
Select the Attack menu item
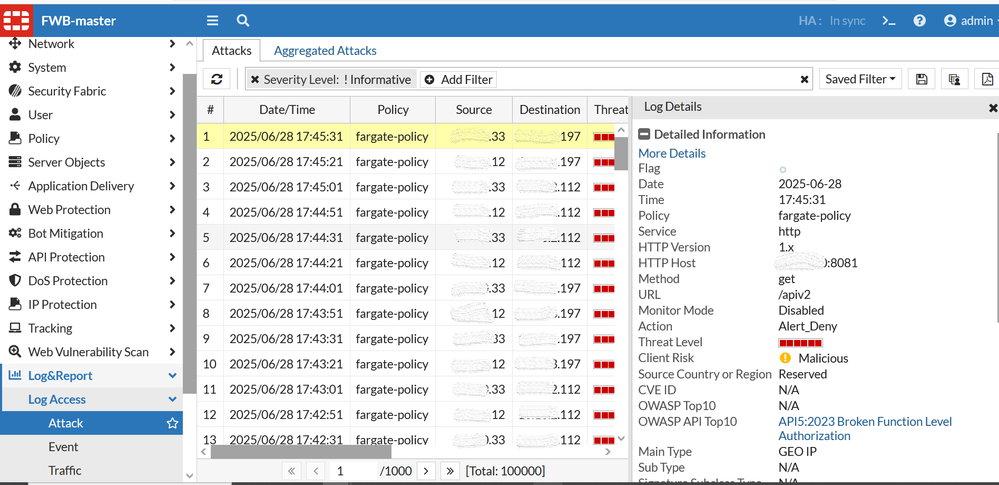coord(66,423)
